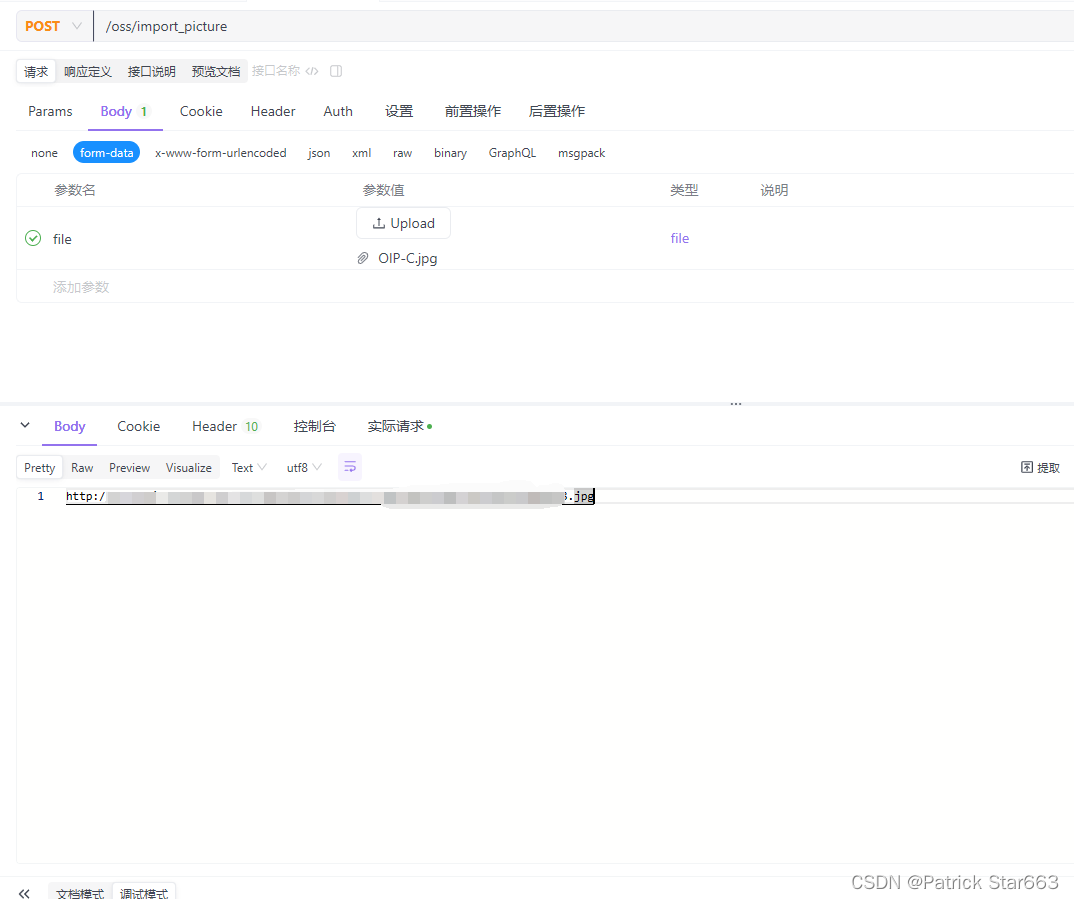Select the binary body type option

tap(450, 152)
